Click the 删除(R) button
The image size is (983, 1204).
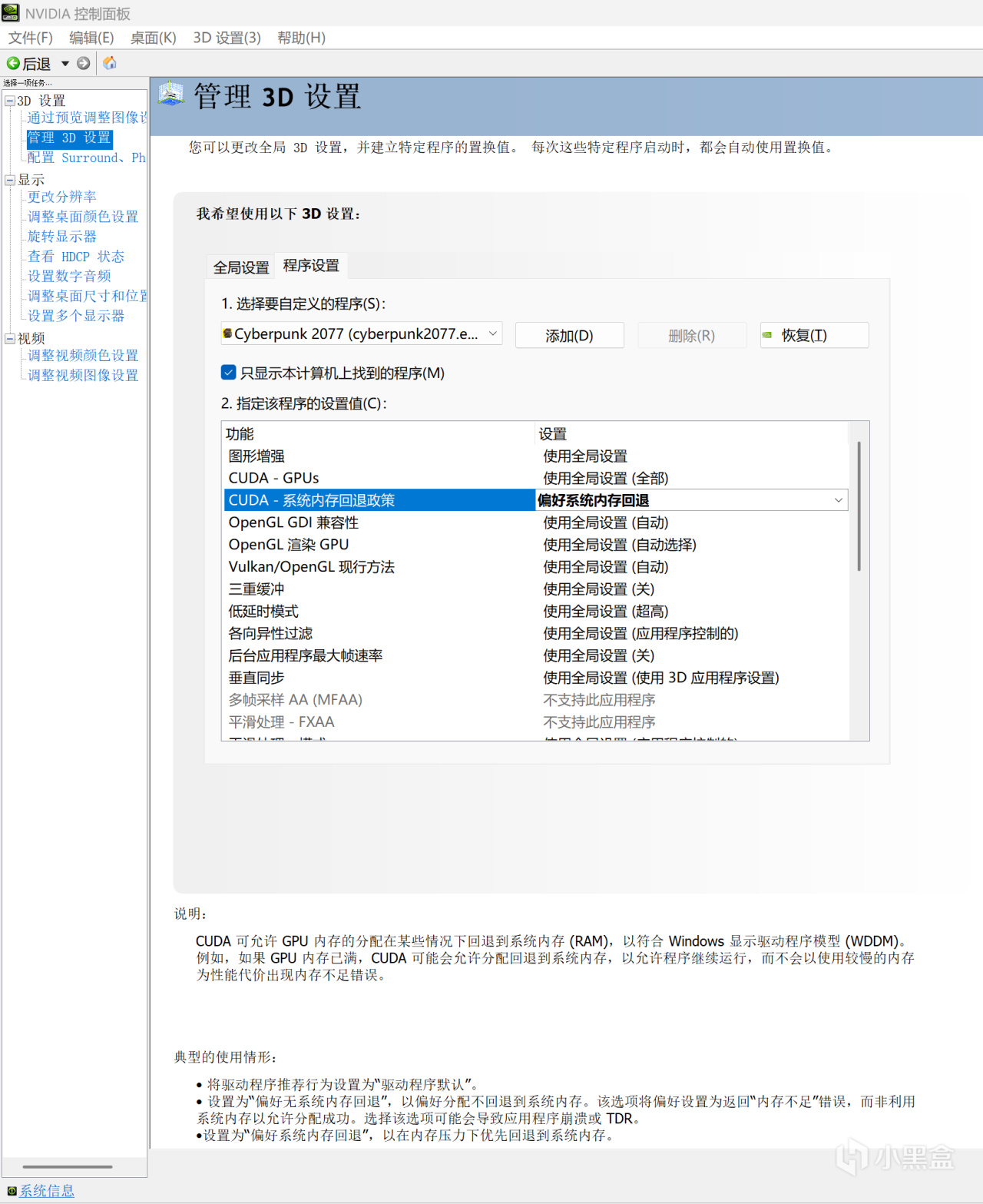tap(691, 335)
